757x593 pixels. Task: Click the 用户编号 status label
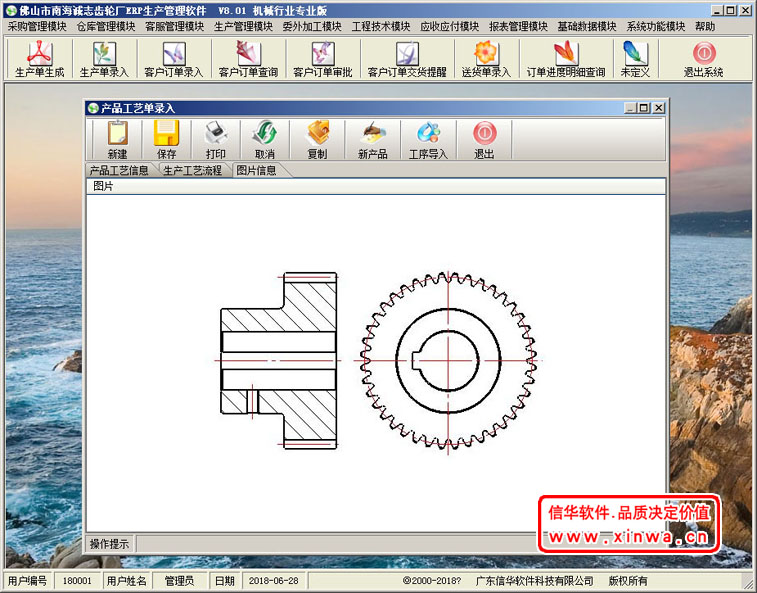click(x=28, y=581)
